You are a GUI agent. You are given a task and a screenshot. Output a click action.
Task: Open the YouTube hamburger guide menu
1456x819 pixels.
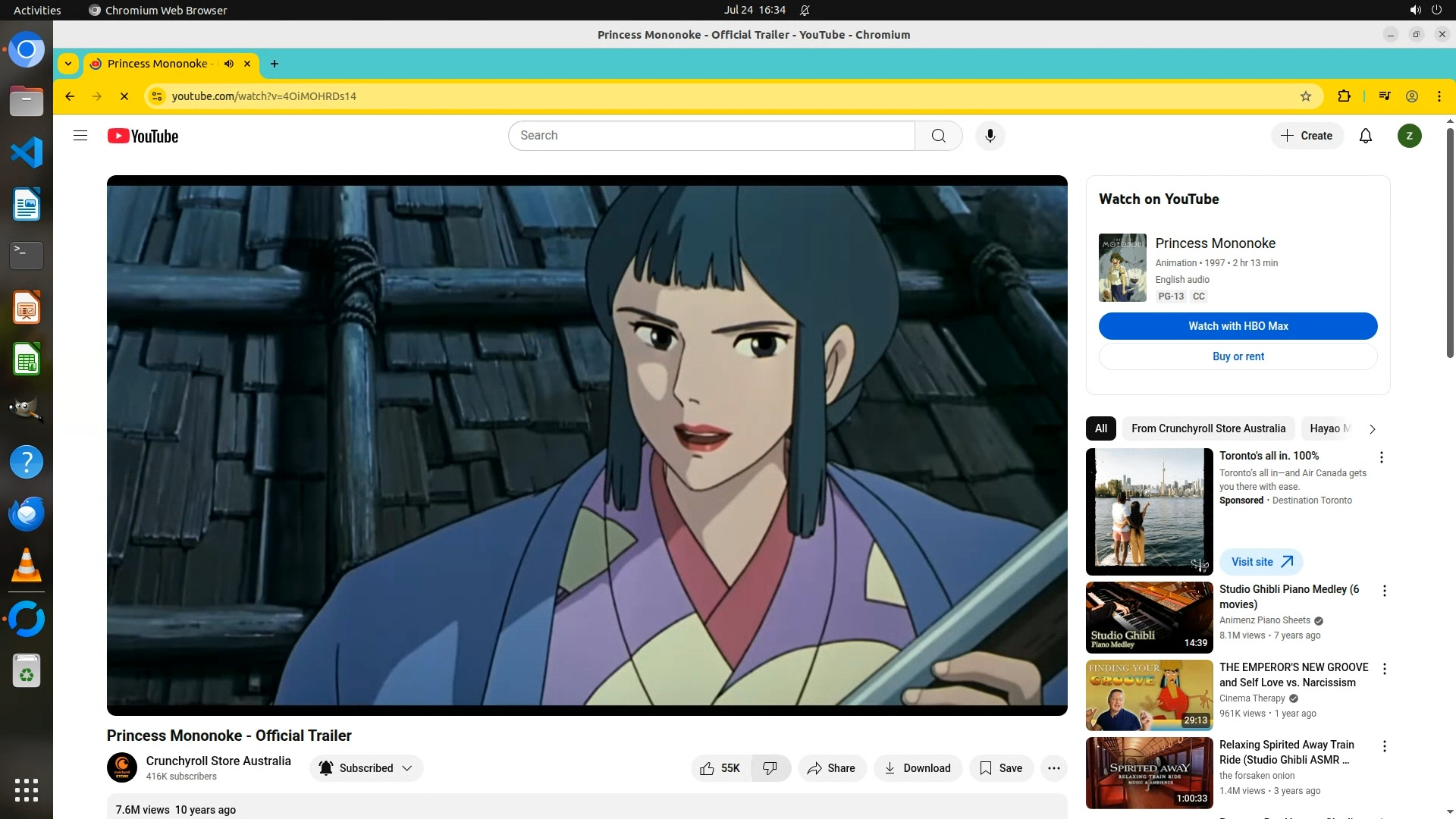pyautogui.click(x=80, y=136)
